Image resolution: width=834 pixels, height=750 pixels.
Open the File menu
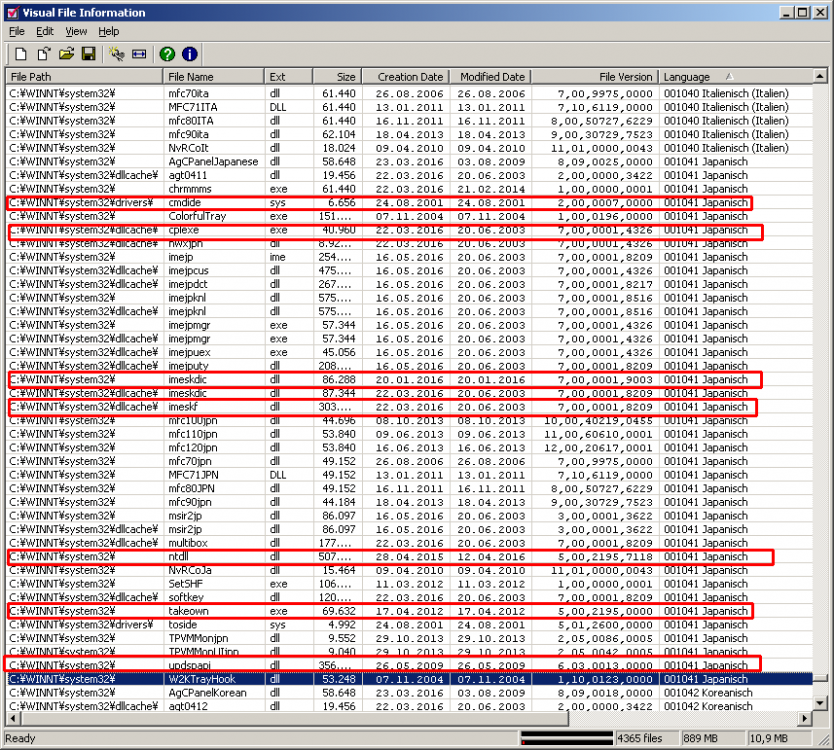(x=17, y=32)
